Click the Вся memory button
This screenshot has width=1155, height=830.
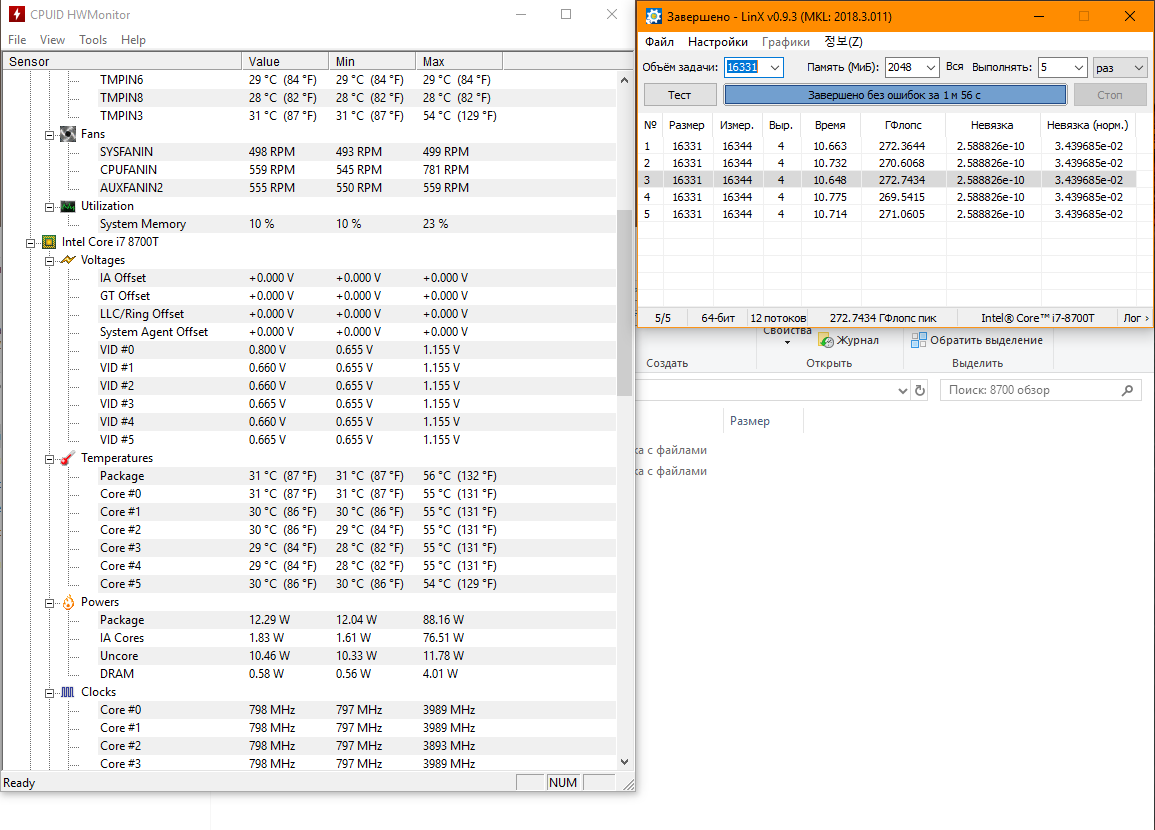pyautogui.click(x=954, y=67)
